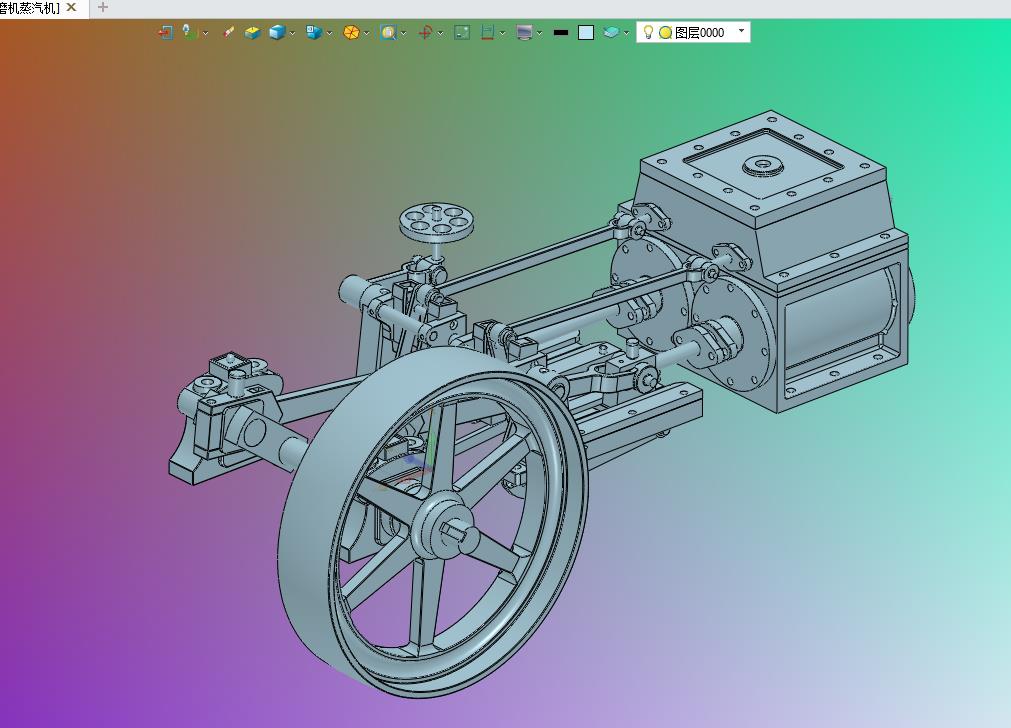Open the 图层0000 layer dropdown
This screenshot has height=728, width=1011.
[741, 31]
